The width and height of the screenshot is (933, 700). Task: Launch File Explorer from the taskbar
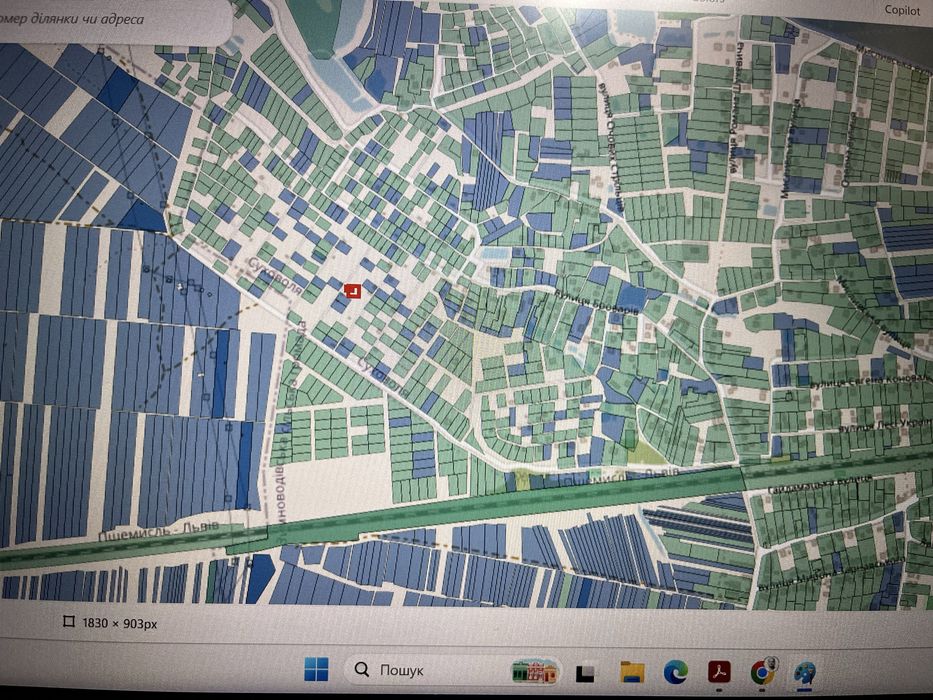[631, 672]
